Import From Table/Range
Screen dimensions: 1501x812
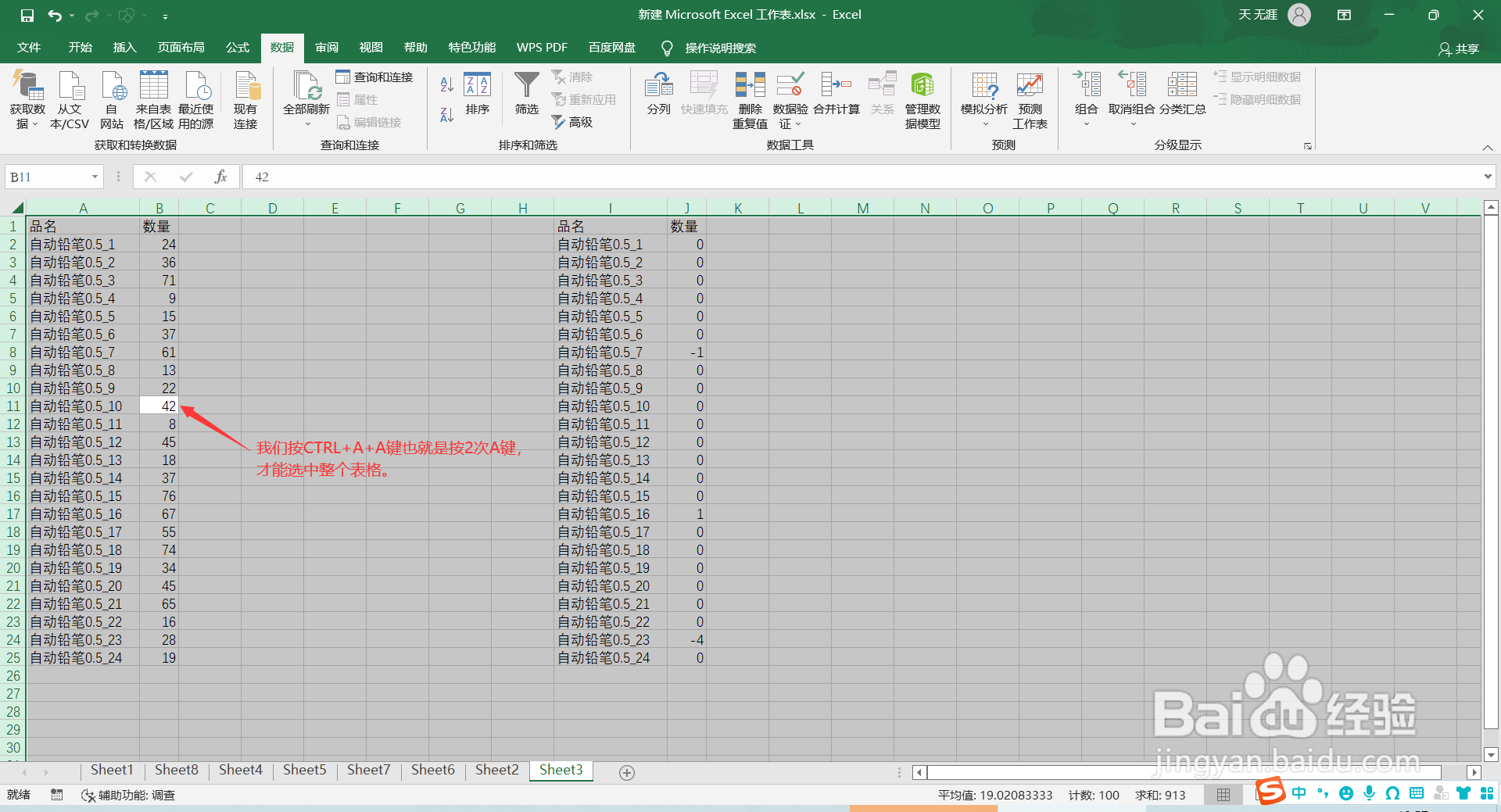click(153, 100)
